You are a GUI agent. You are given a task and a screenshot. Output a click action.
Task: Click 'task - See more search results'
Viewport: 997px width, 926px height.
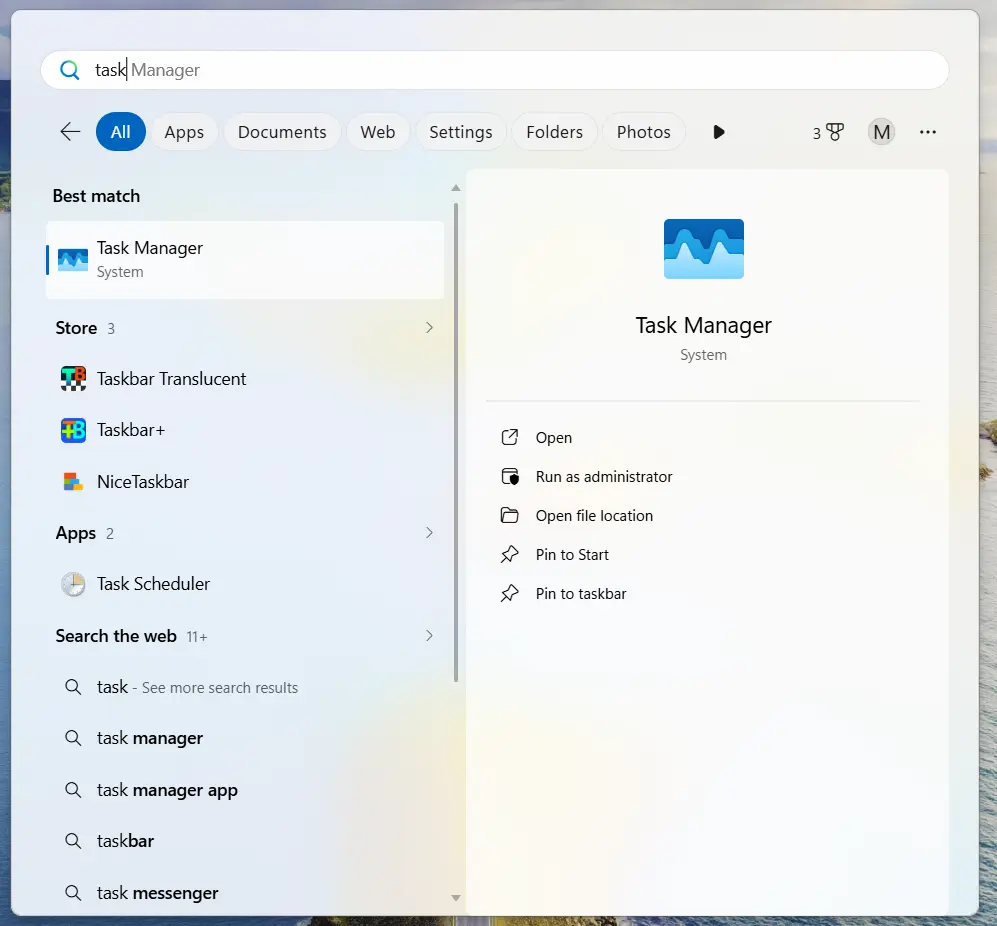[245, 687]
